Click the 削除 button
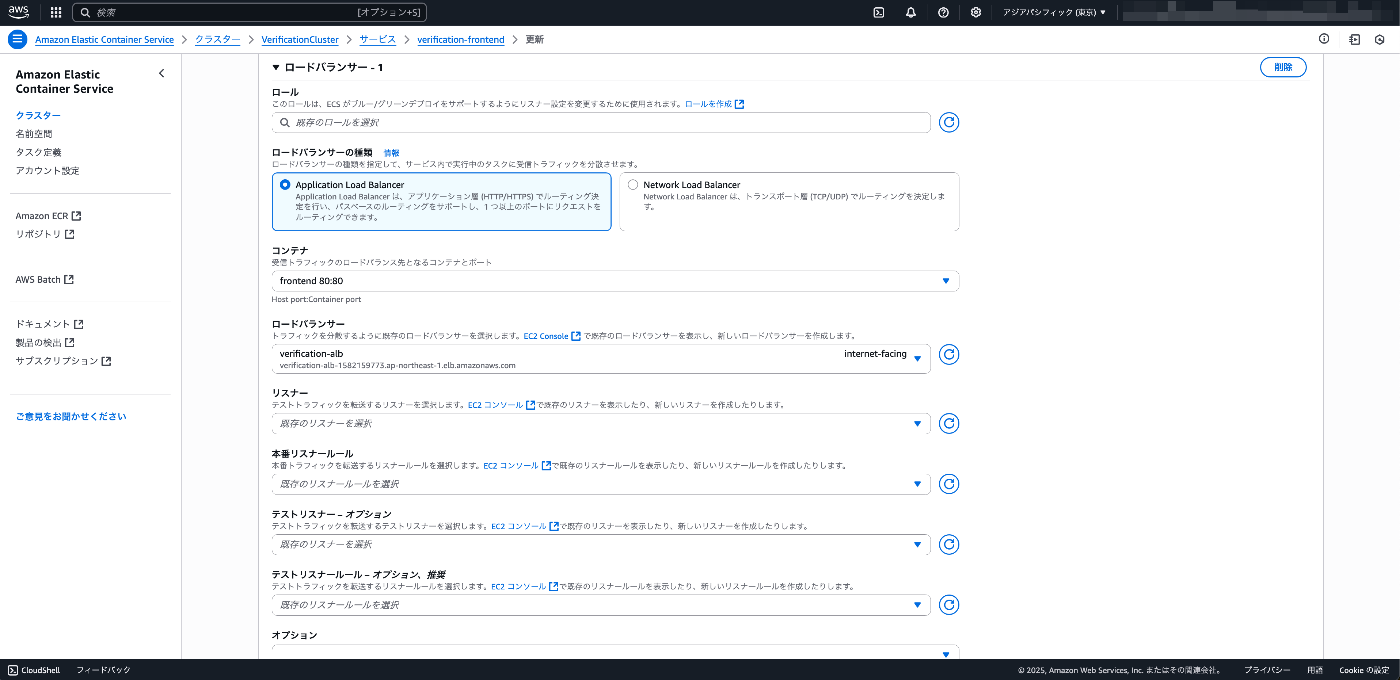This screenshot has width=1400, height=680. click(1283, 67)
